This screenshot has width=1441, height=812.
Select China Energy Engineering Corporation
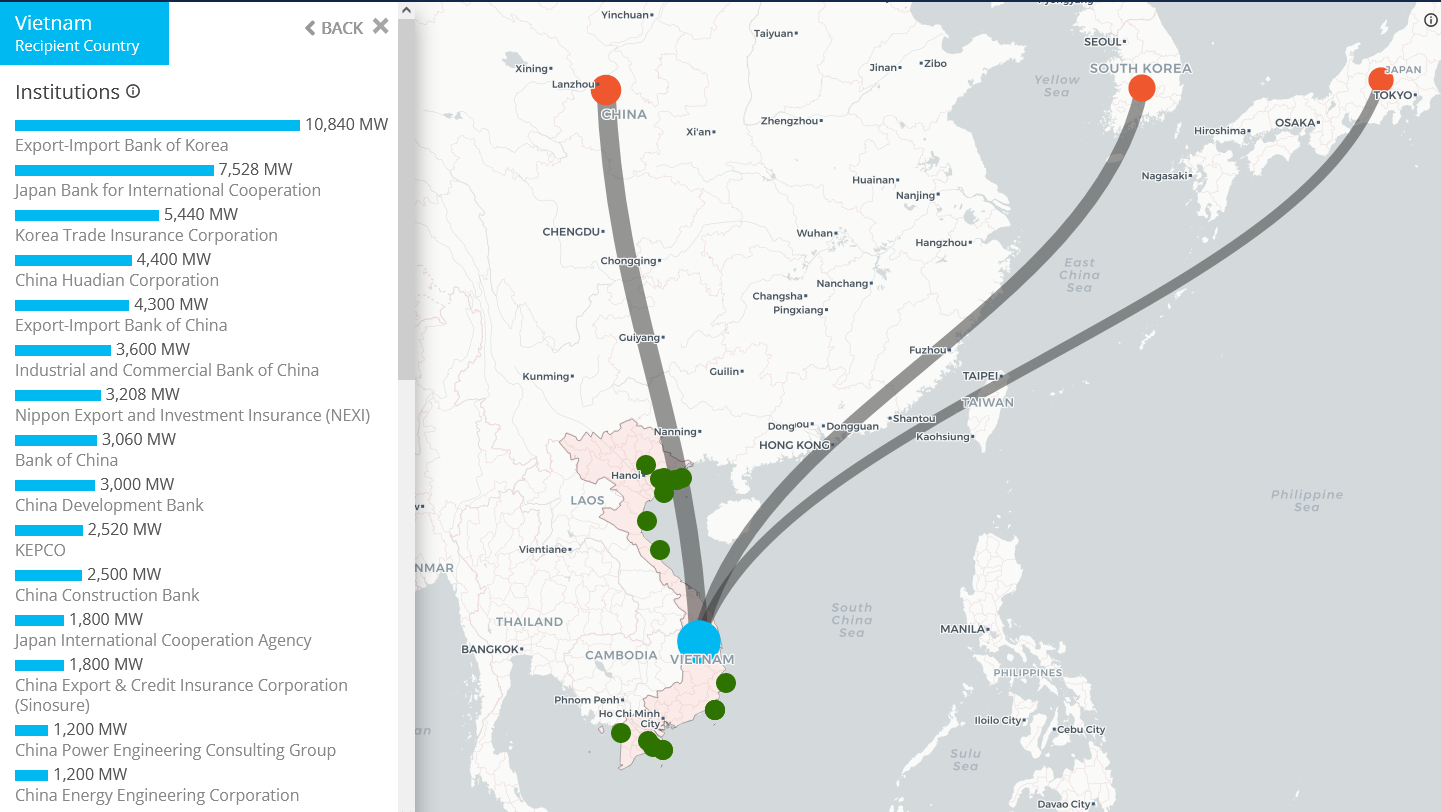coord(157,795)
